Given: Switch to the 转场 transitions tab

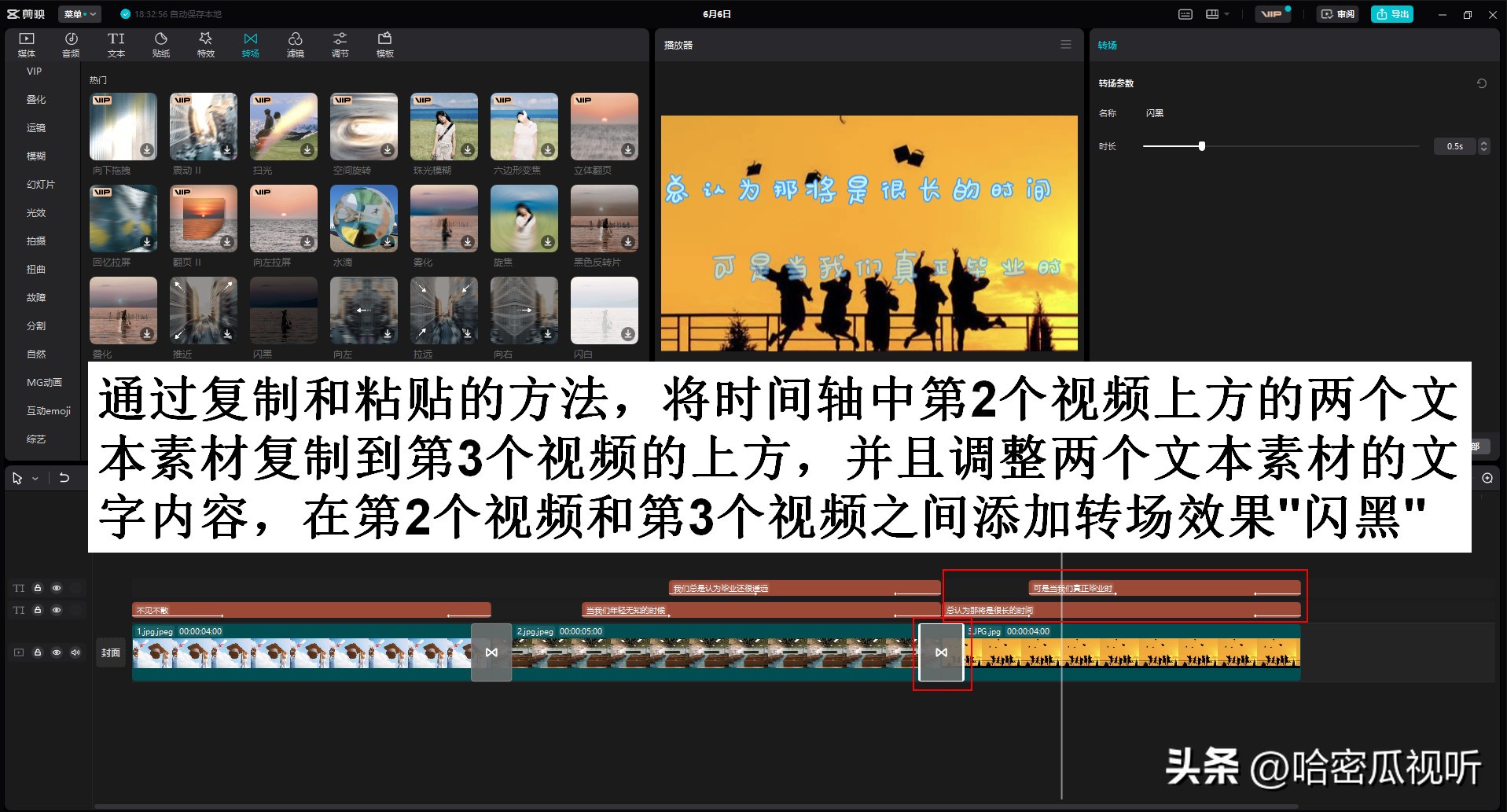Looking at the screenshot, I should (250, 43).
